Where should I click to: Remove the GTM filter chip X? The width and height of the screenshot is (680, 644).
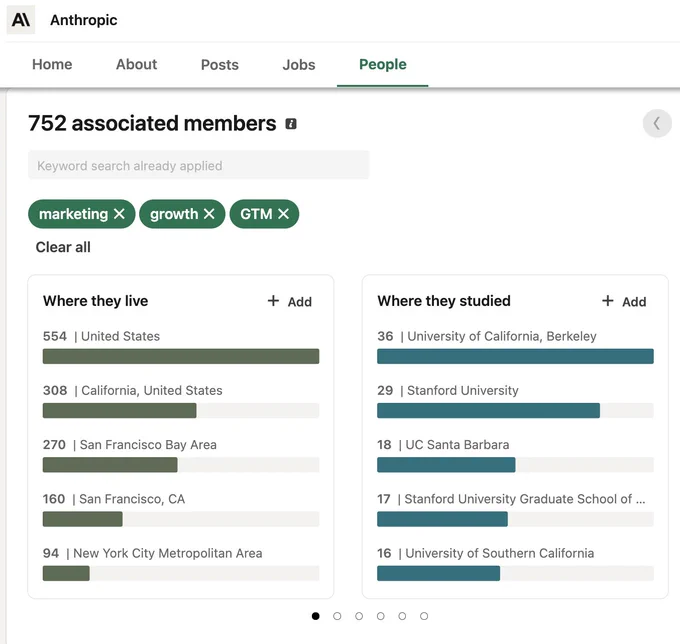283,214
